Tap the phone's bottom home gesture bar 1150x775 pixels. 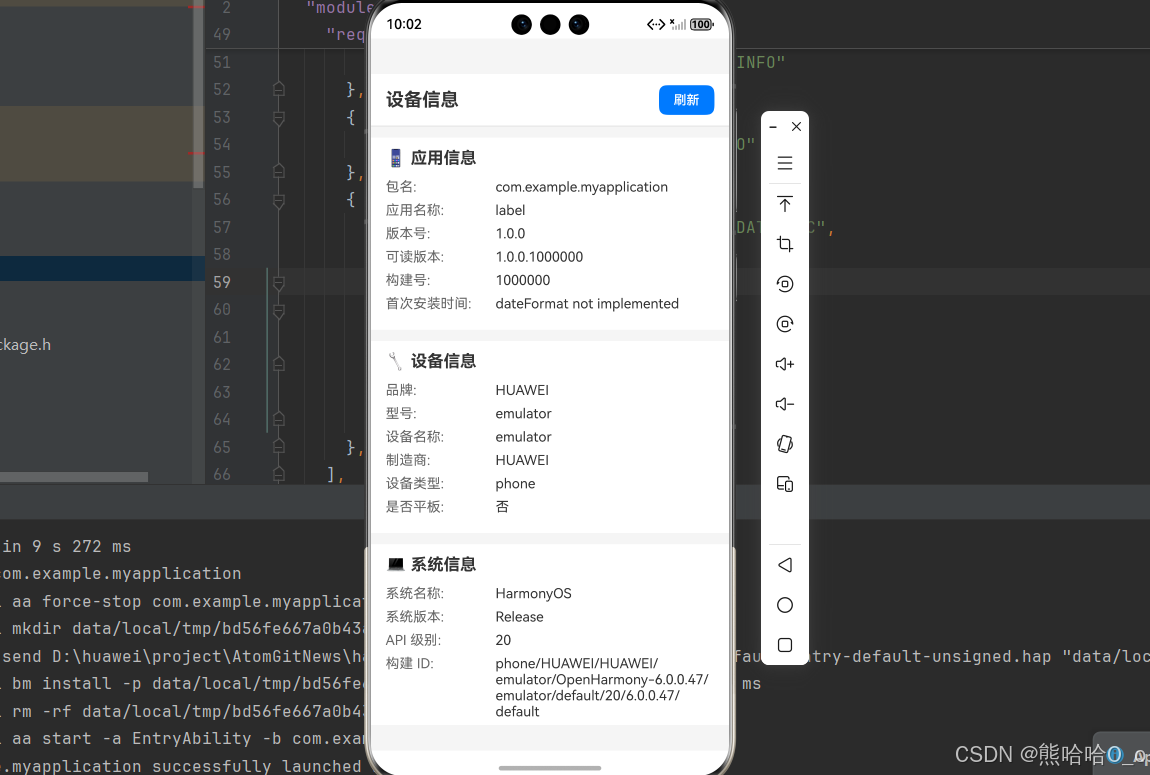[x=549, y=768]
